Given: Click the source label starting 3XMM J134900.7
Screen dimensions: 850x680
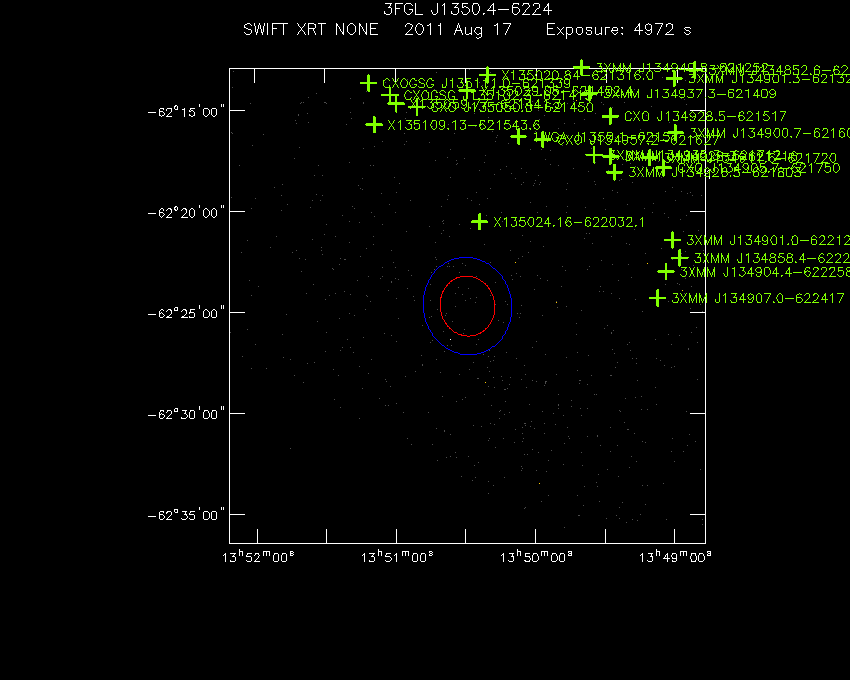Looking at the screenshot, I should [x=770, y=133].
